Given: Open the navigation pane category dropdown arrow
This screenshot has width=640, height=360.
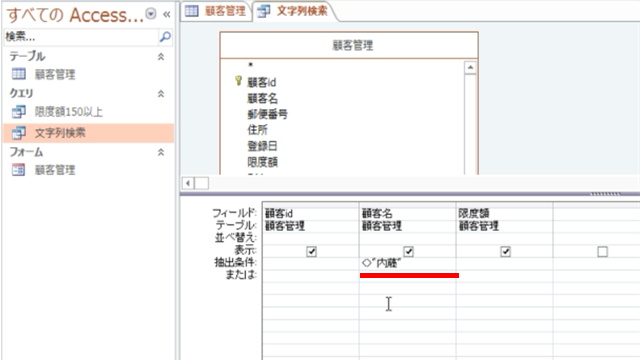Looking at the screenshot, I should tap(151, 14).
